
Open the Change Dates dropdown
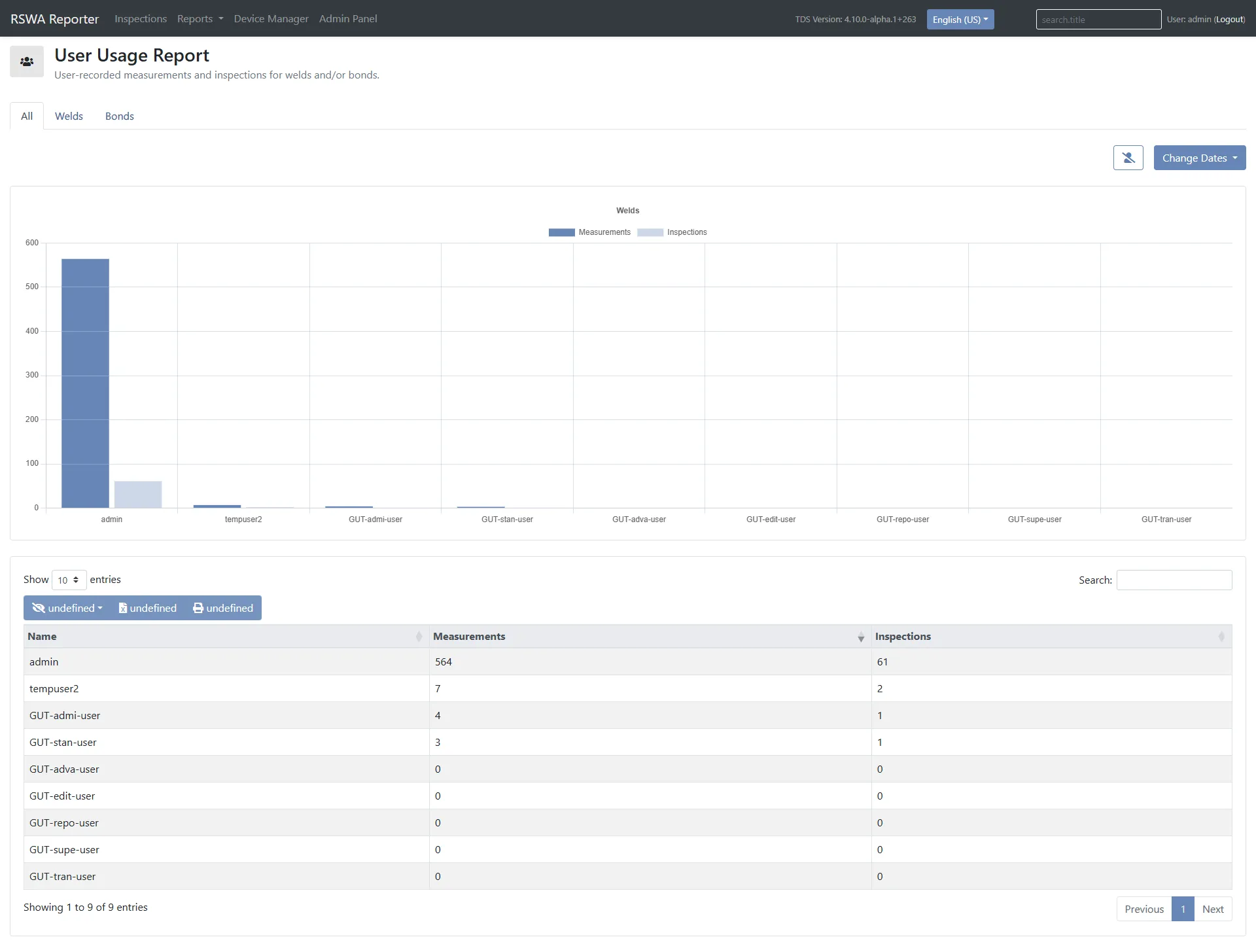tap(1199, 158)
